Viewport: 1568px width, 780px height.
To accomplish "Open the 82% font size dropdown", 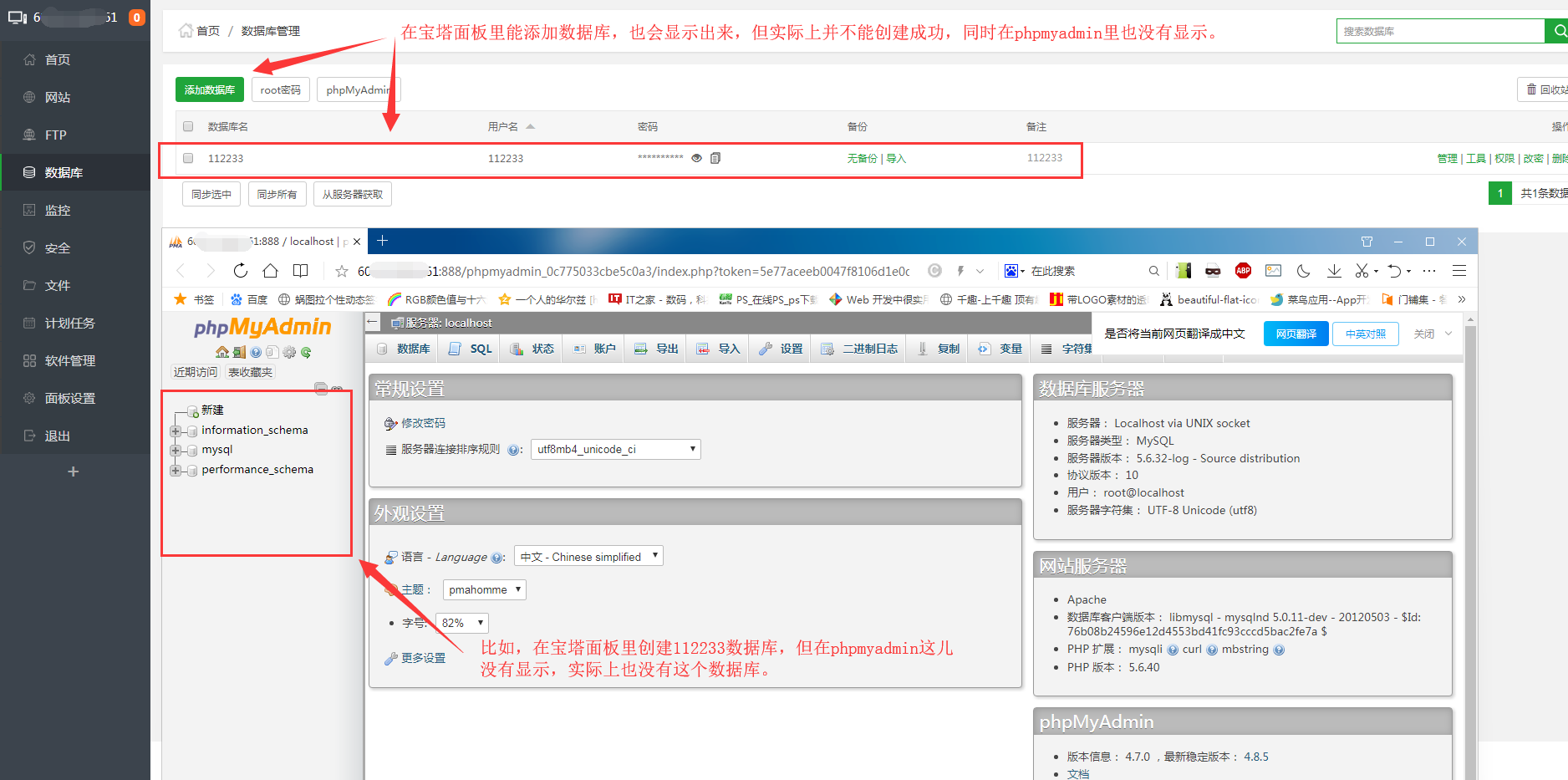I will click(x=462, y=623).
